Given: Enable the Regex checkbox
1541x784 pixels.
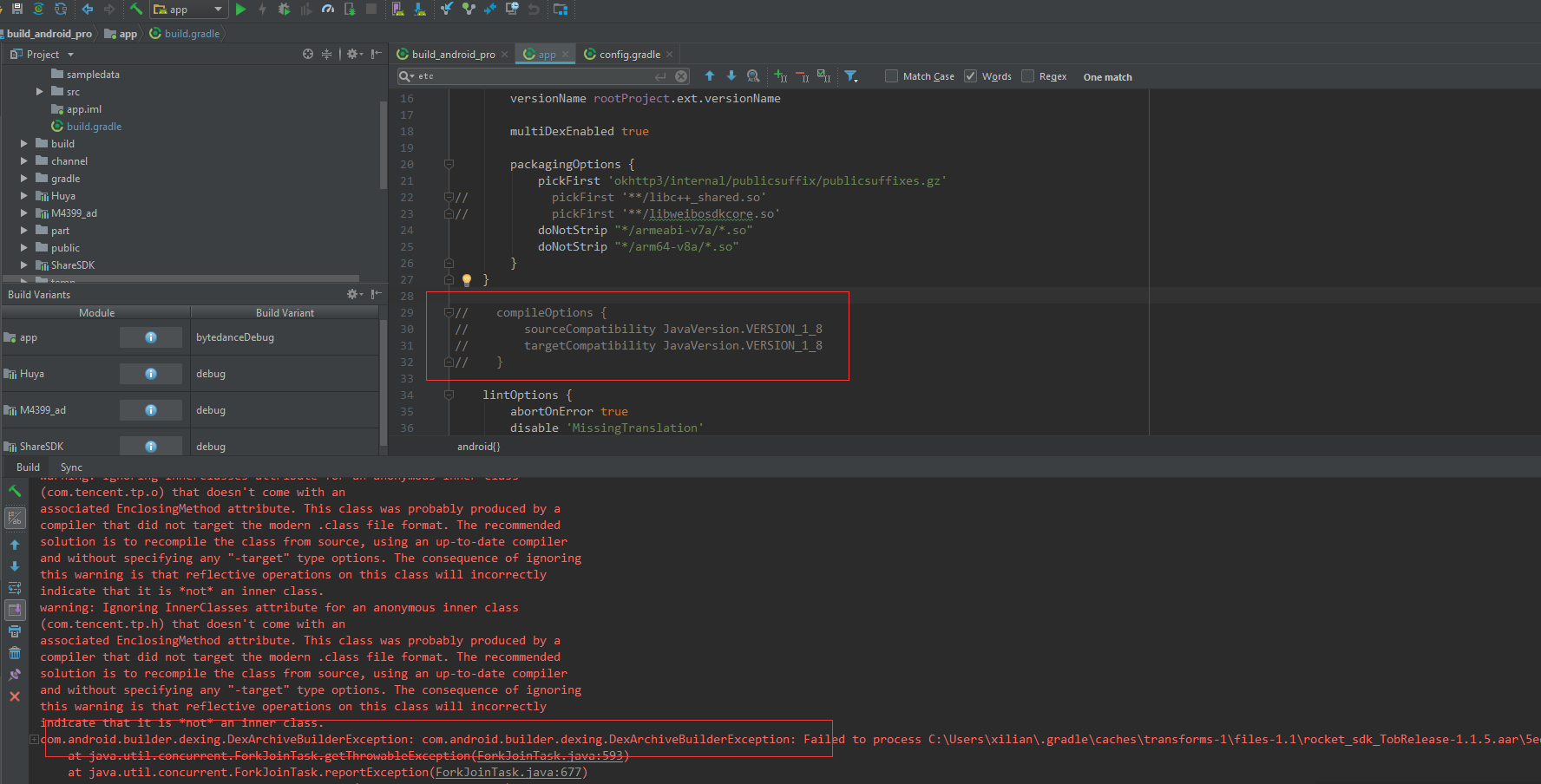Looking at the screenshot, I should [1027, 76].
